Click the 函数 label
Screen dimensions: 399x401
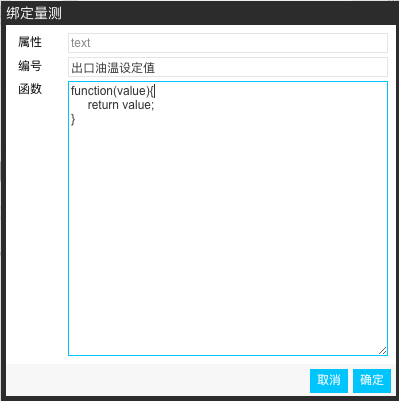click(30, 89)
